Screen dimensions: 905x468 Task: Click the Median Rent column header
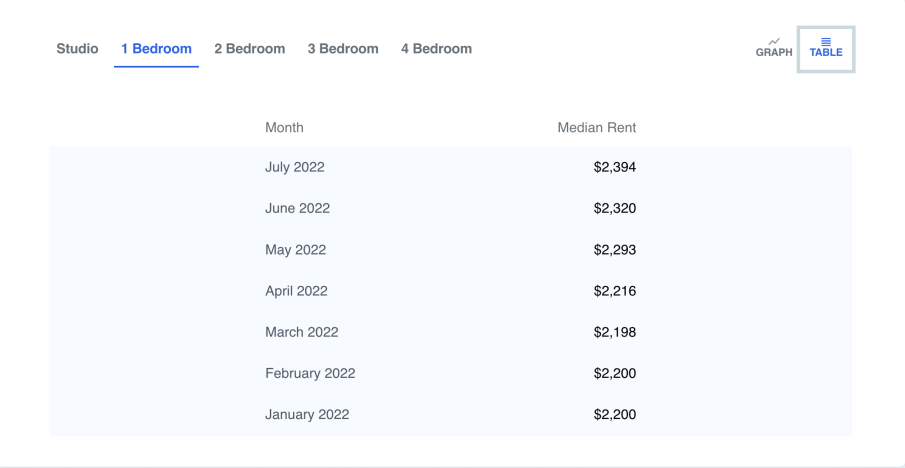(596, 128)
